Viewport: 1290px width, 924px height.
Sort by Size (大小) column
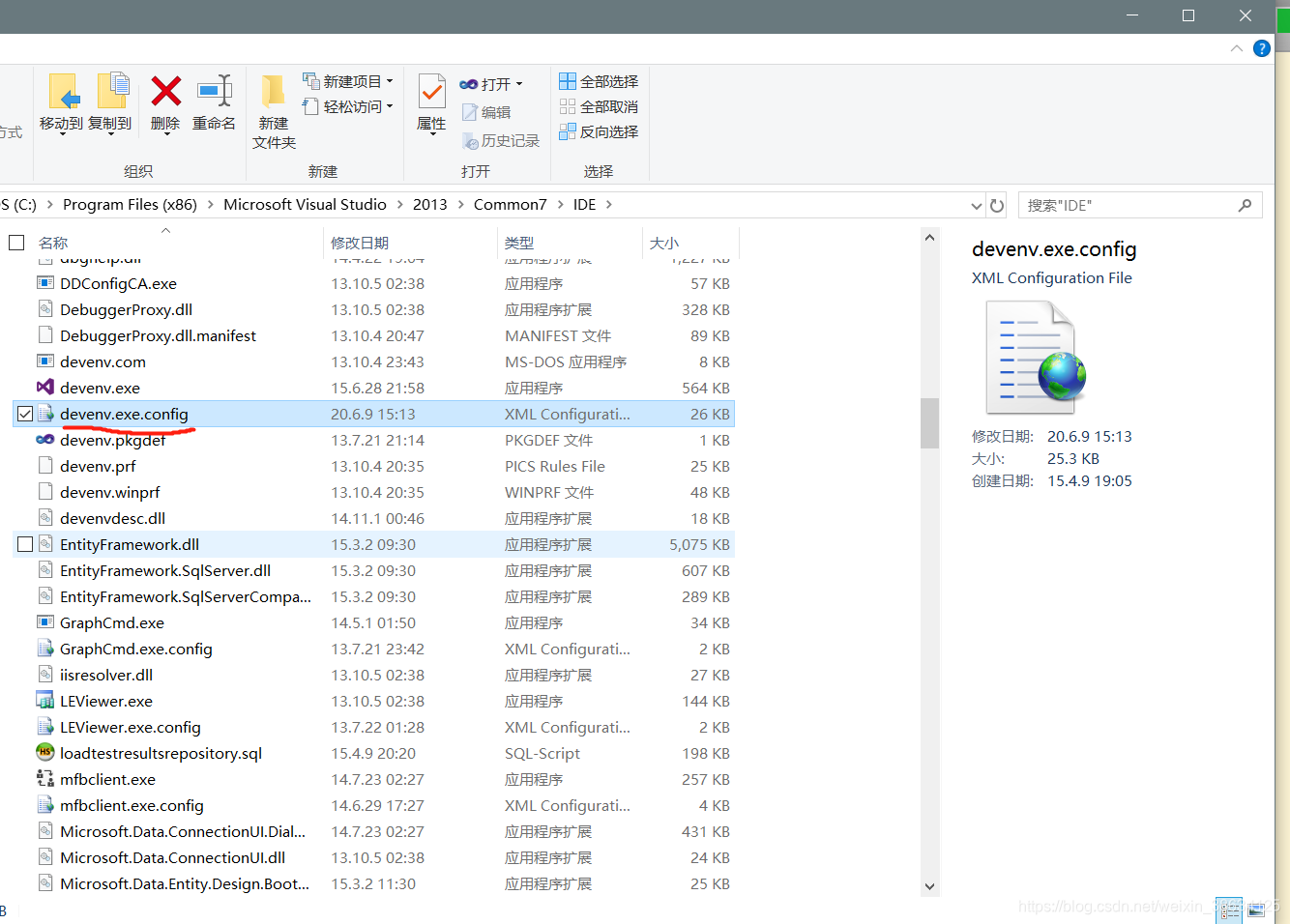pyautogui.click(x=664, y=243)
